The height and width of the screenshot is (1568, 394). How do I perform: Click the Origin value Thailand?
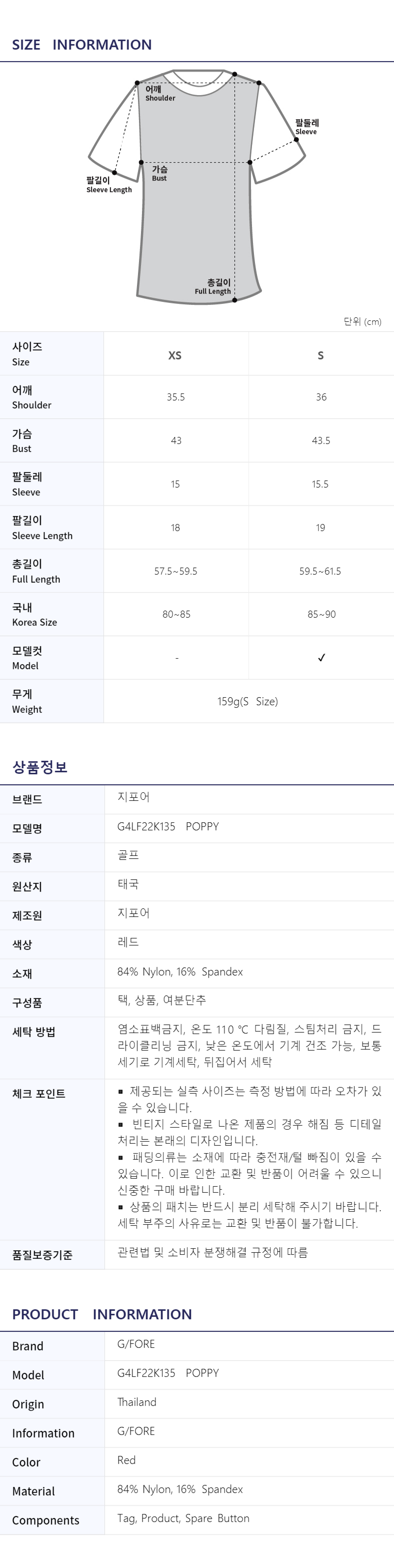[137, 1402]
